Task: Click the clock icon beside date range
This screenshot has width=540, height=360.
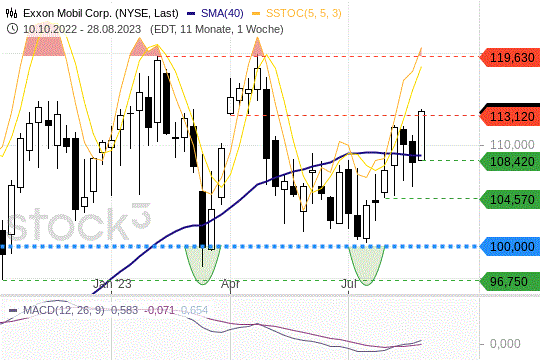Action: [12, 29]
